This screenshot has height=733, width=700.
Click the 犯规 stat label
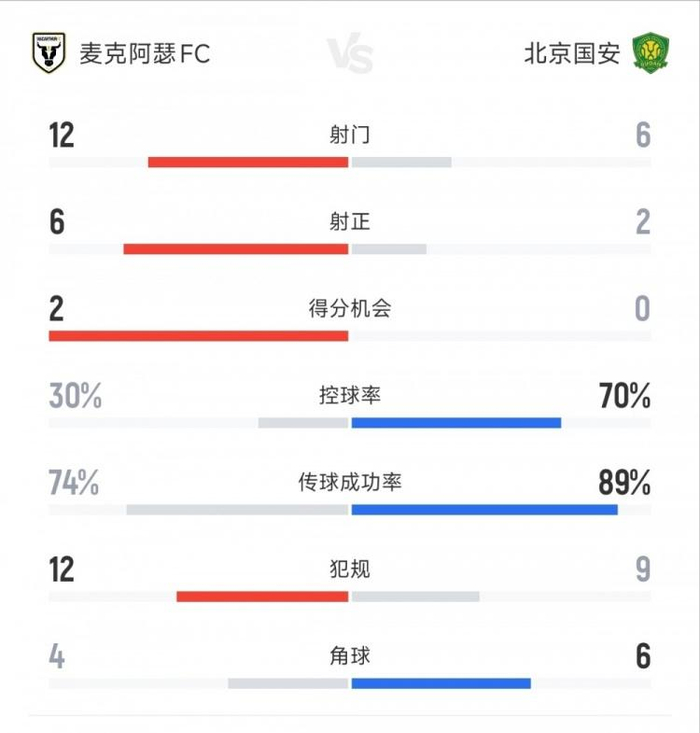tap(350, 570)
